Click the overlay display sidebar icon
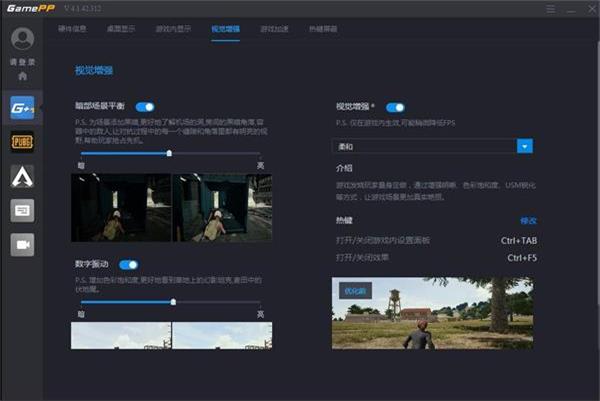Screen dimensions: 600x401 coord(22,210)
